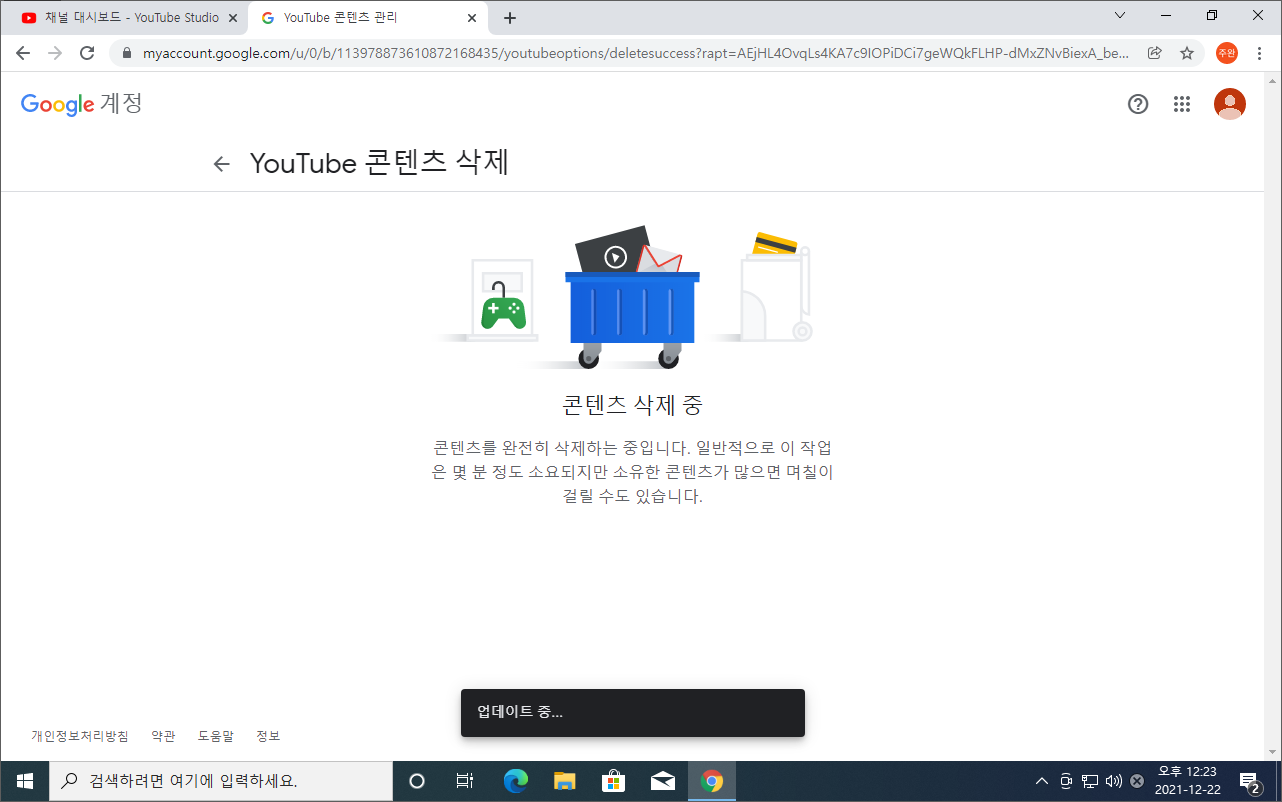View site lock information icon
Viewport: 1282px width, 802px height.
pos(126,53)
